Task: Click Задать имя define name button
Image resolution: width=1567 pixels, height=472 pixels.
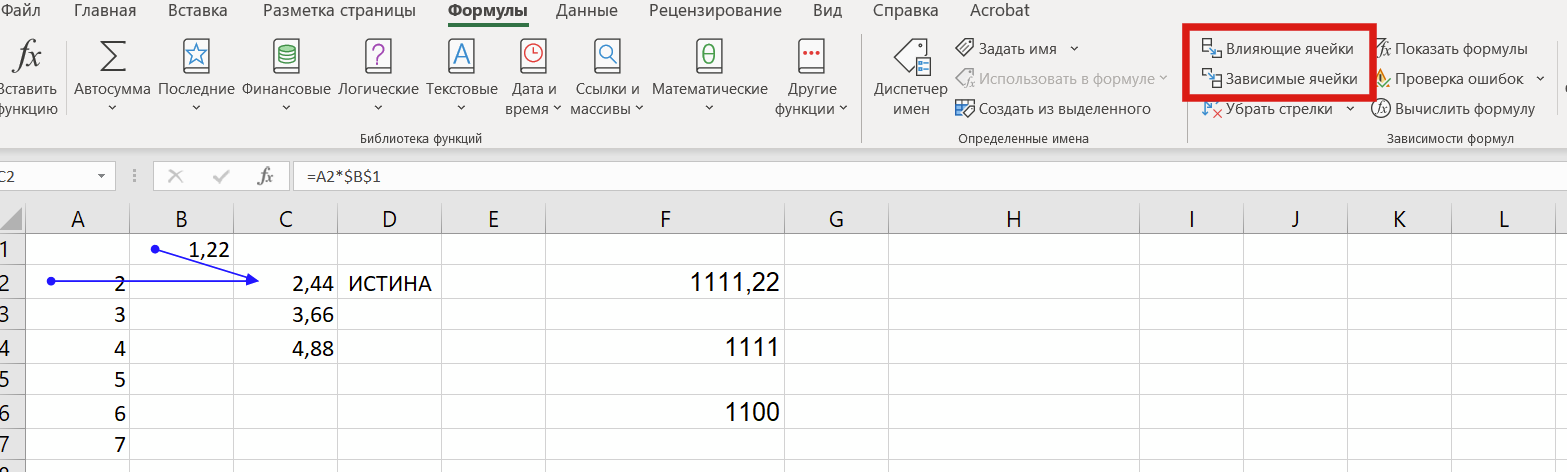Action: 1008,48
